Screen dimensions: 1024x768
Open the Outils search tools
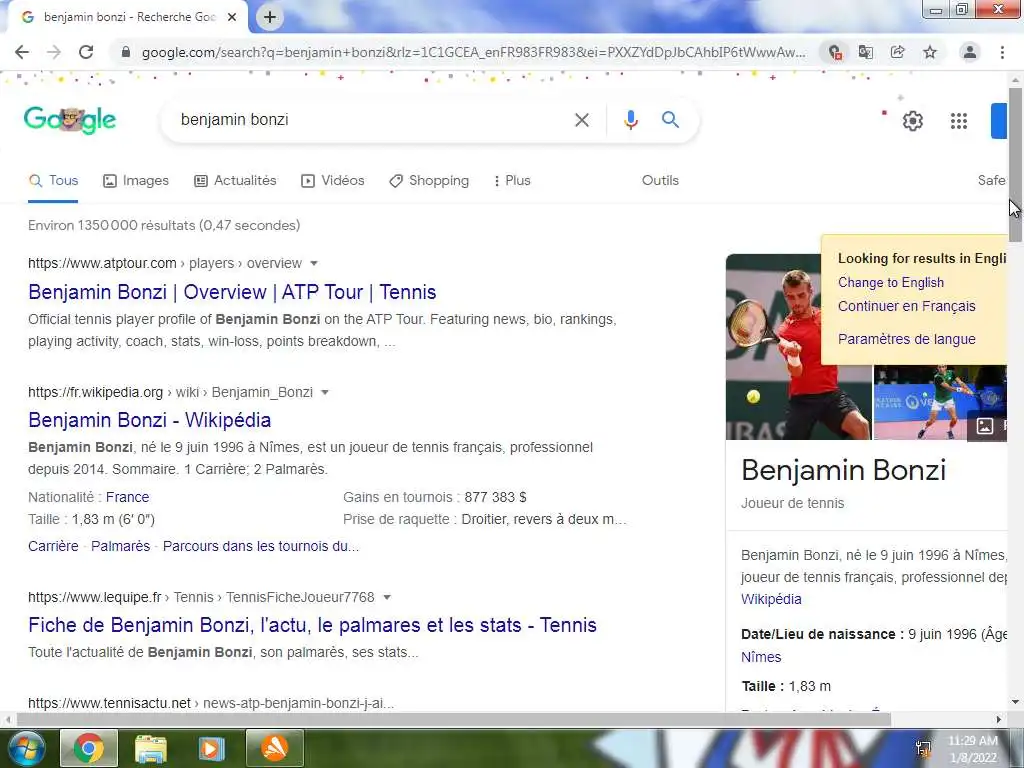point(660,181)
